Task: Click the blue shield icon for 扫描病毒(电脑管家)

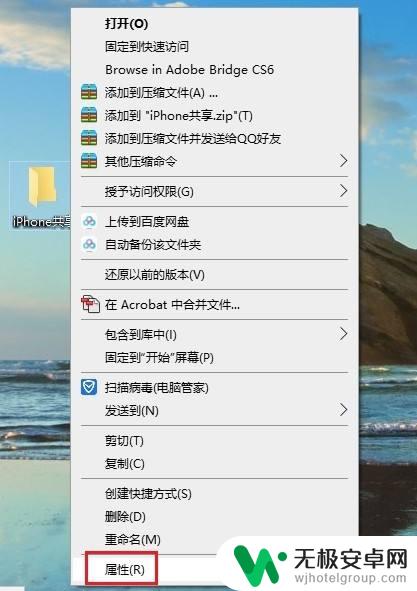Action: pos(89,387)
